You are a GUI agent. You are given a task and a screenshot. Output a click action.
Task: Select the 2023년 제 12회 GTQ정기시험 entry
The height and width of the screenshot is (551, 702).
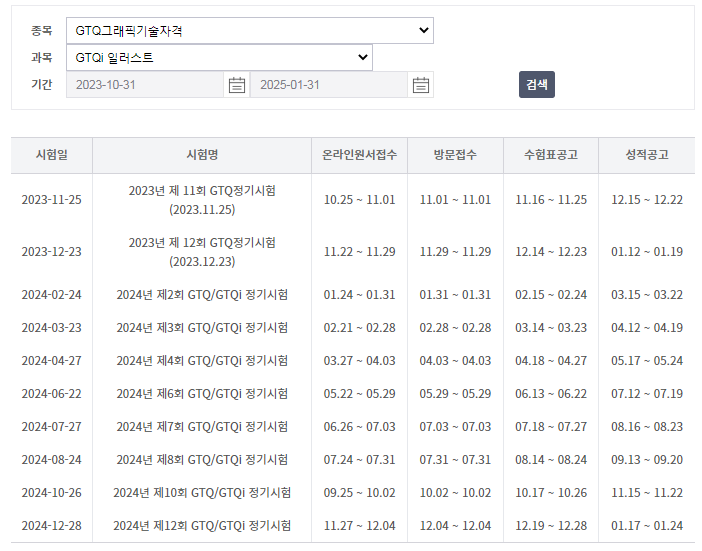click(202, 252)
